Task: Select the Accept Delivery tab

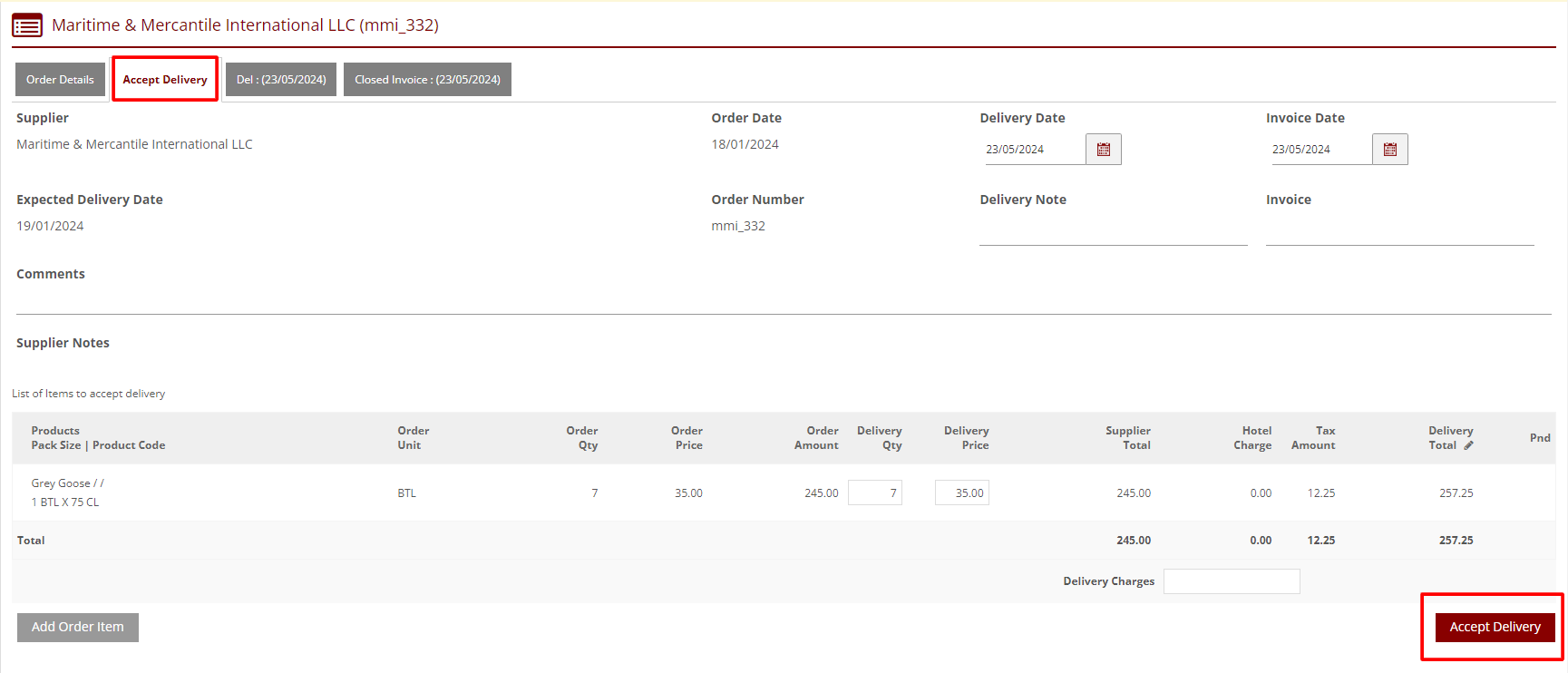Action: tap(165, 80)
